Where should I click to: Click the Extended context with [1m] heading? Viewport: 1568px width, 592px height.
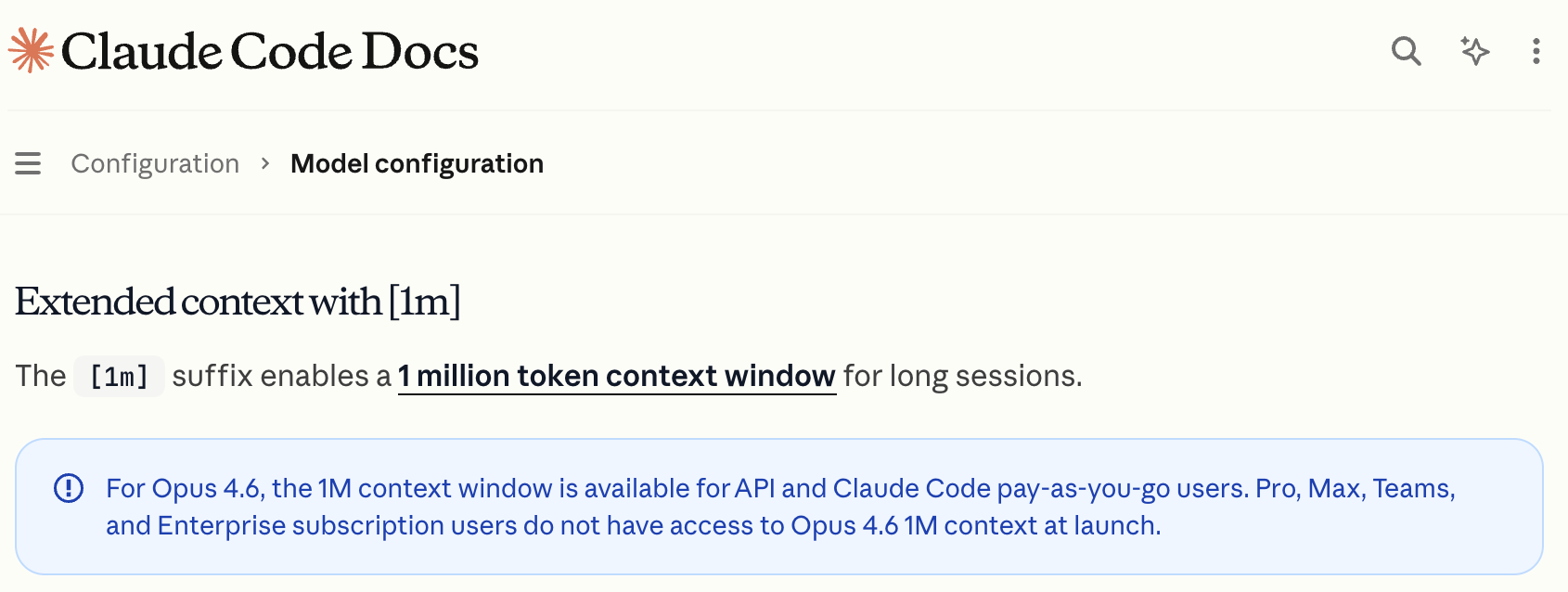(x=238, y=302)
